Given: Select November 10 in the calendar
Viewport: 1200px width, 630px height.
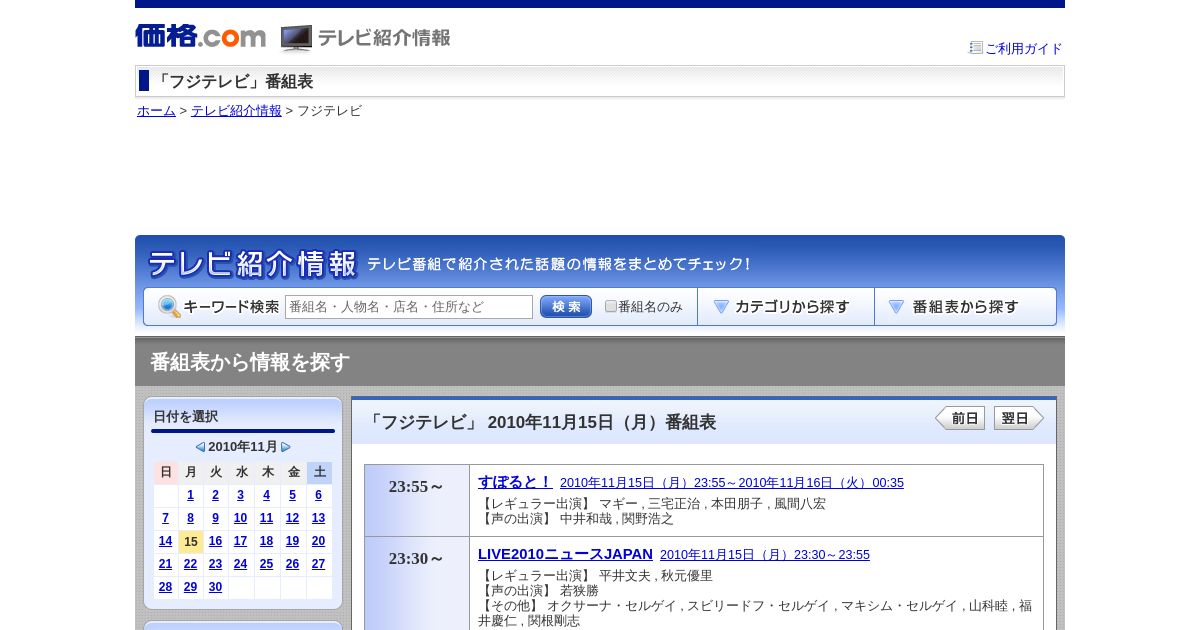Looking at the screenshot, I should click(240, 518).
